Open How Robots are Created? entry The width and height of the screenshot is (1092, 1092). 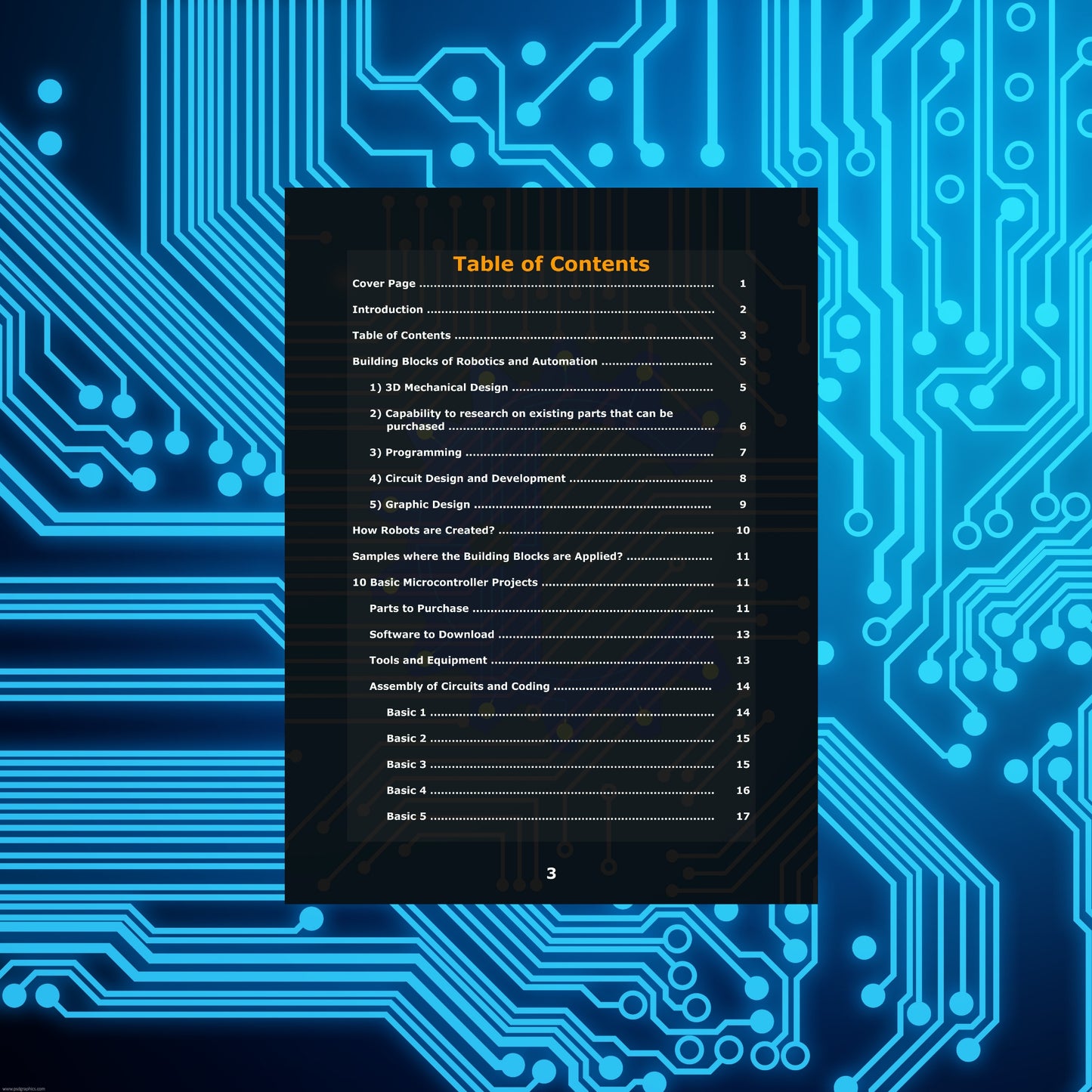pos(423,531)
